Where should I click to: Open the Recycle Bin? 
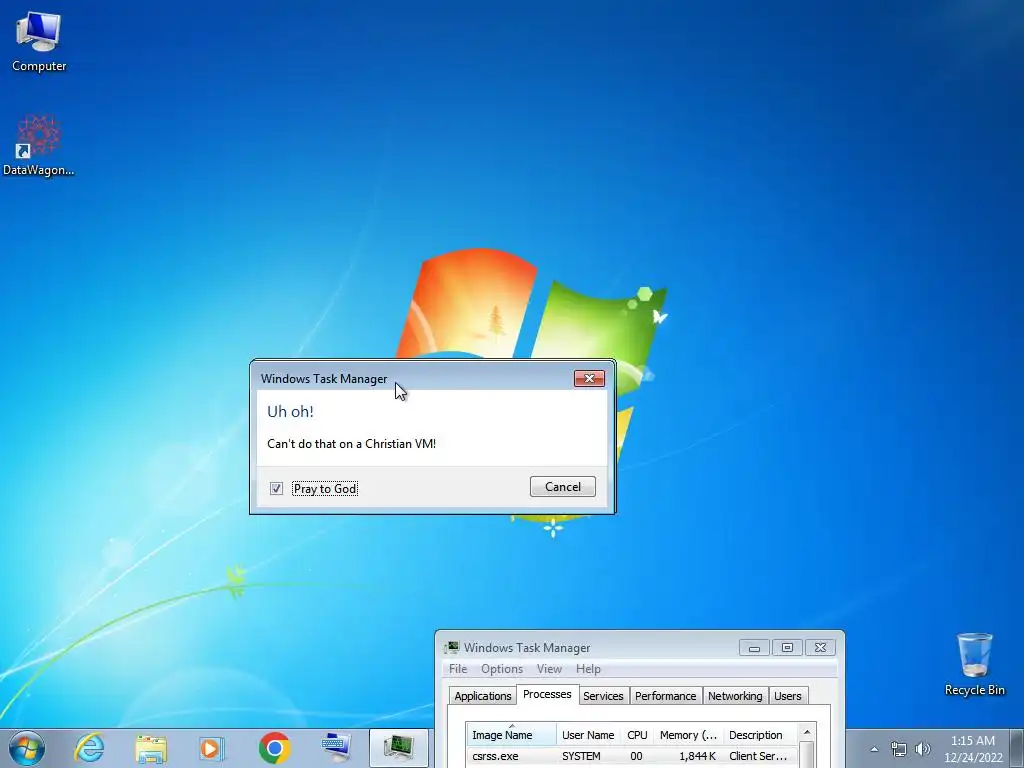(974, 664)
